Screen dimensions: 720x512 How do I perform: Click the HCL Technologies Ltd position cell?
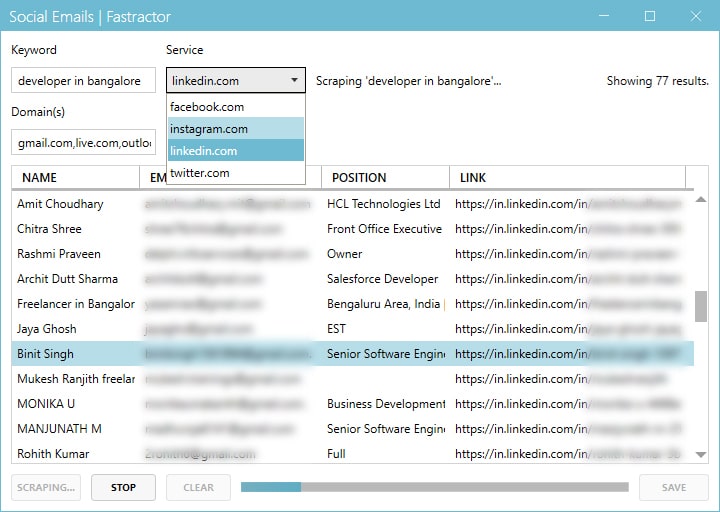point(384,203)
